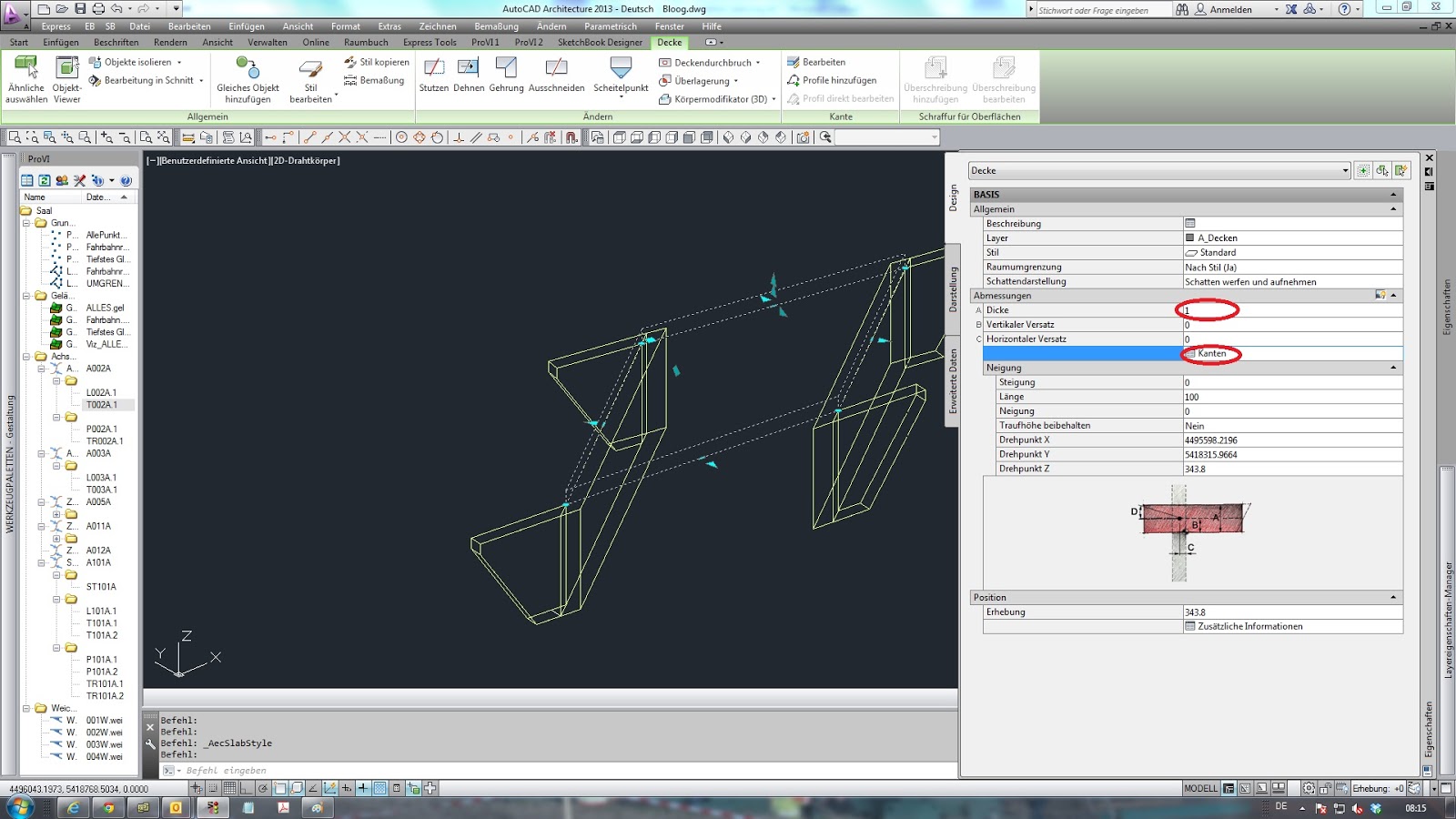
Task: Click Profile hinzufügen in the Kante panel
Action: (x=838, y=80)
